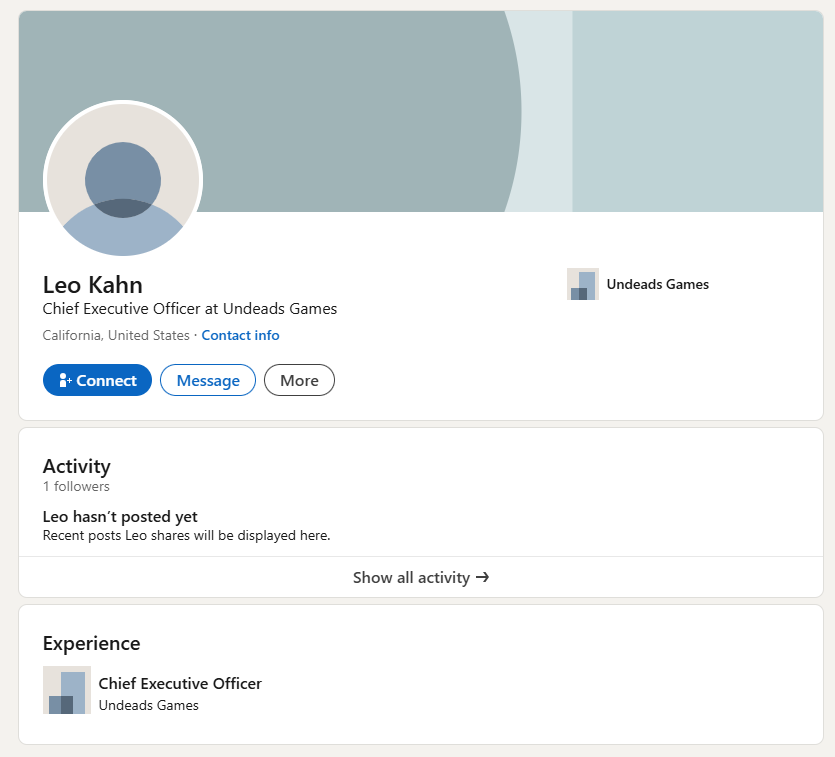The image size is (835, 757).
Task: Click the Activity section heading
Action: click(77, 466)
